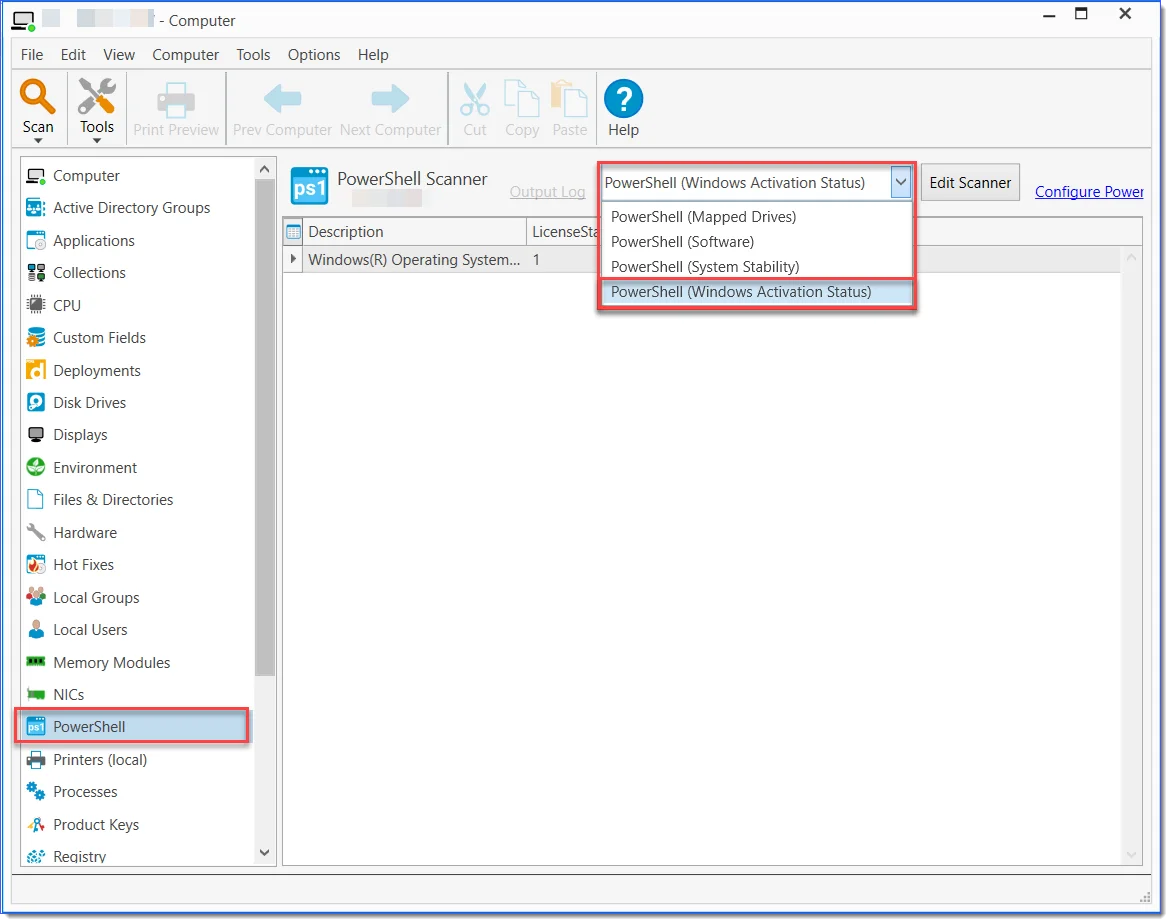This screenshot has width=1171, height=924.
Task: Select Active Directory Groups icon
Action: (36, 208)
